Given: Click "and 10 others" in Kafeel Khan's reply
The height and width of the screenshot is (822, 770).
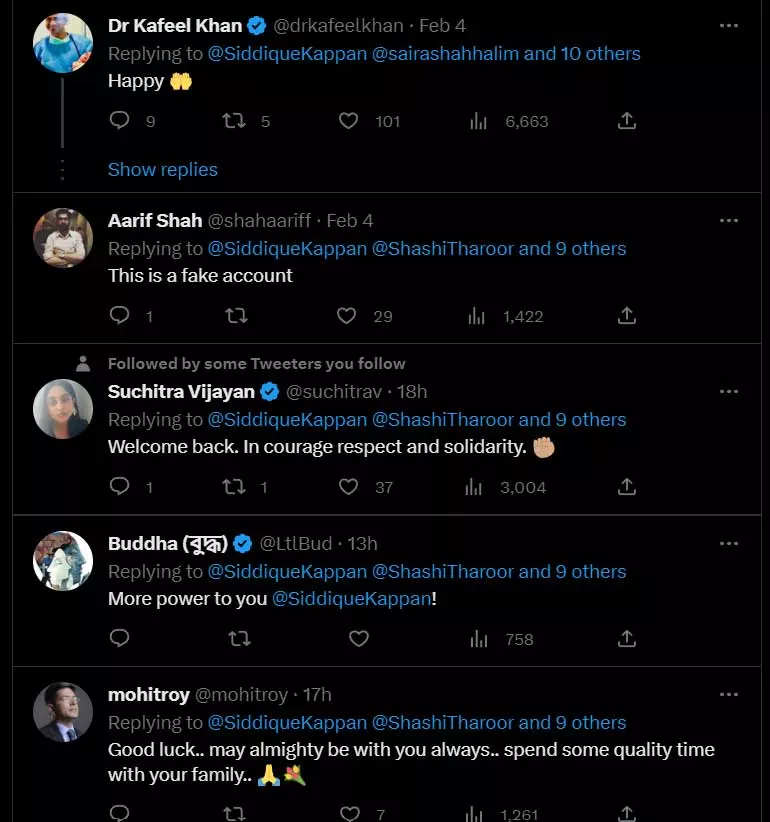Looking at the screenshot, I should (582, 53).
